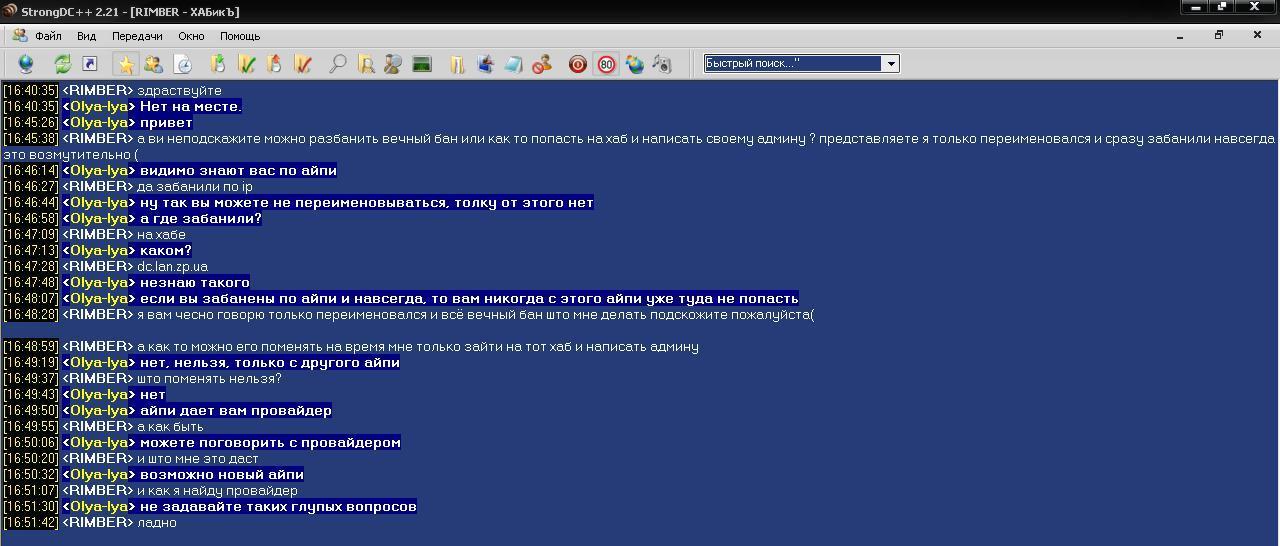The image size is (1280, 546).
Task: Click into the Быстрый поиск search field
Action: click(x=790, y=64)
